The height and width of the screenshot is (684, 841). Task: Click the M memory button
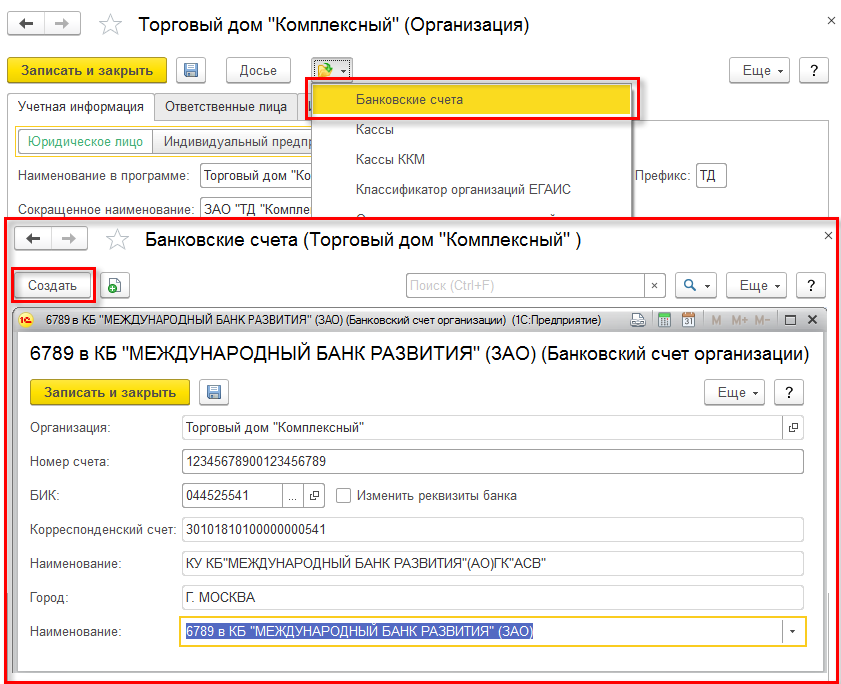[x=716, y=320]
